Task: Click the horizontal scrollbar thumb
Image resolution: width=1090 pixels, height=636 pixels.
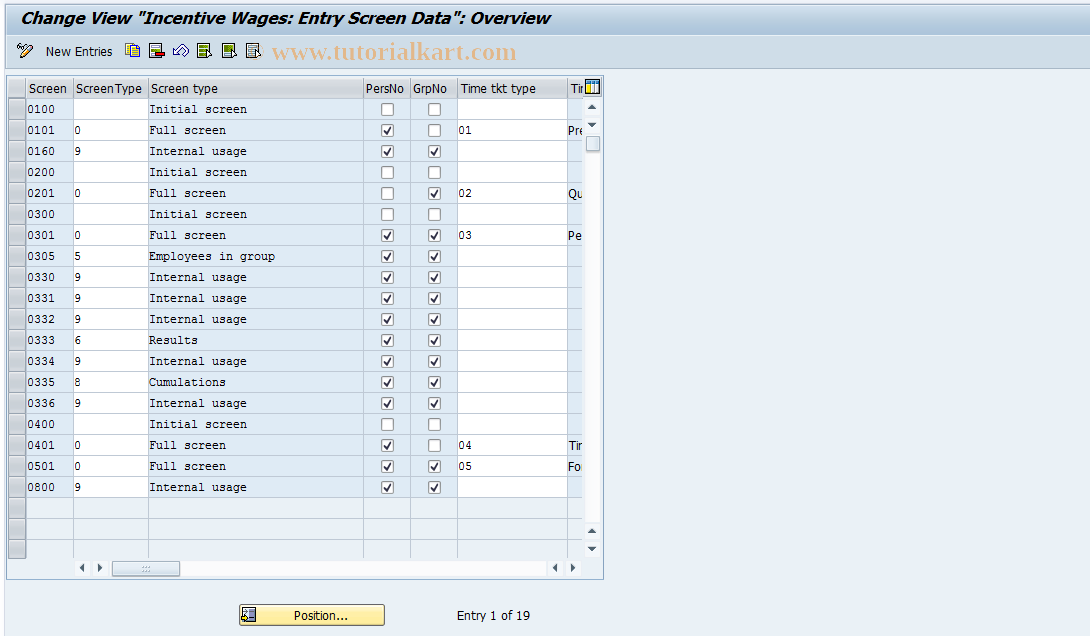Action: click(x=146, y=569)
